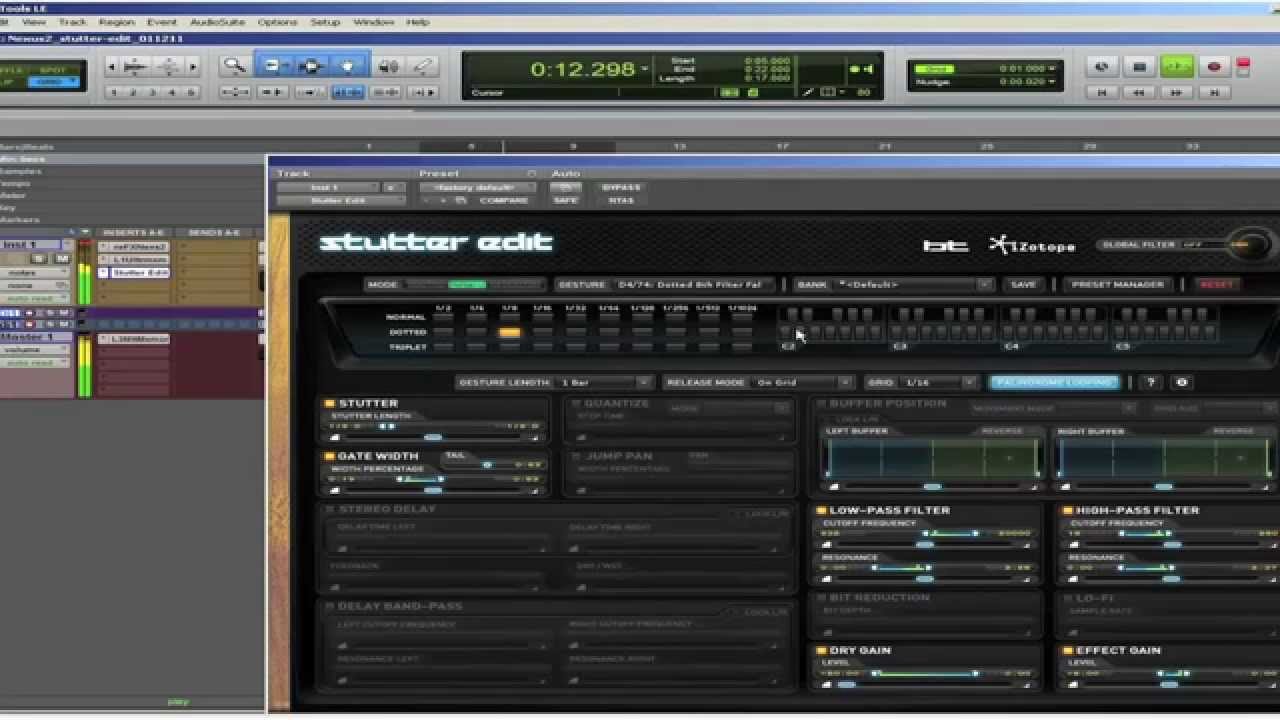Screen dimensions: 1280x720
Task: Open the Track menu
Action: point(72,22)
